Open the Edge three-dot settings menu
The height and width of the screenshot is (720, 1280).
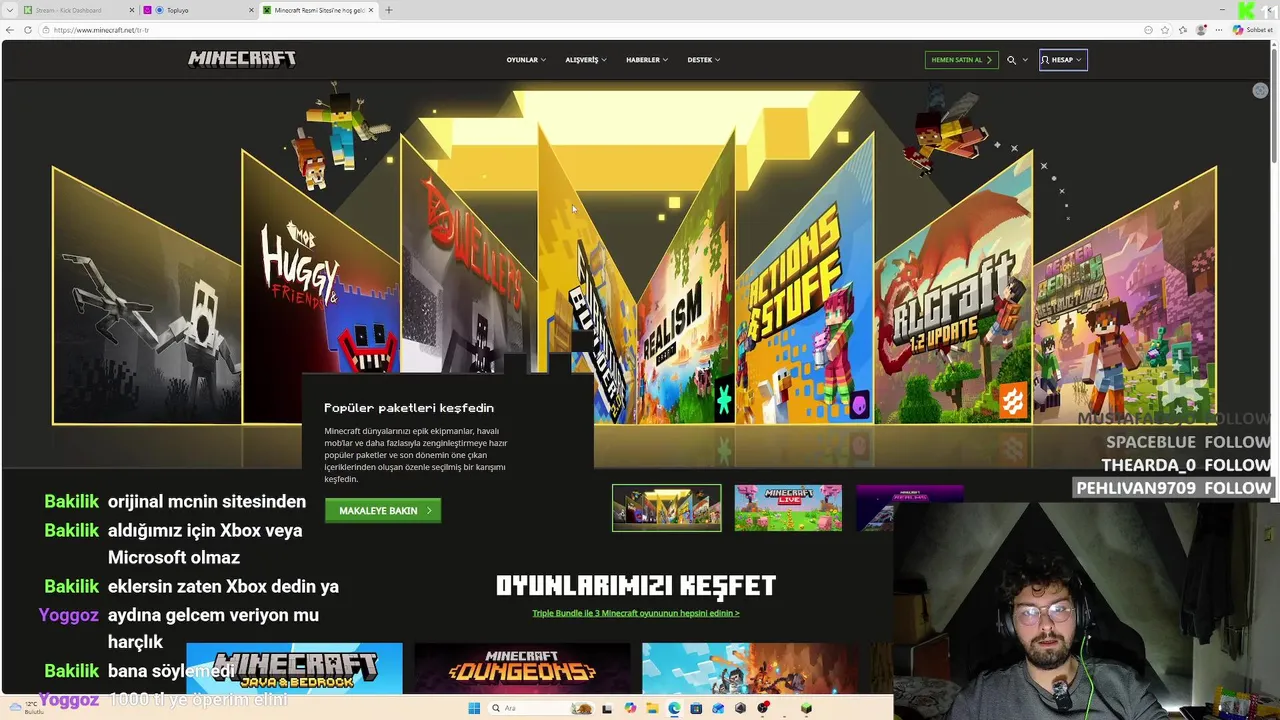point(1217,30)
